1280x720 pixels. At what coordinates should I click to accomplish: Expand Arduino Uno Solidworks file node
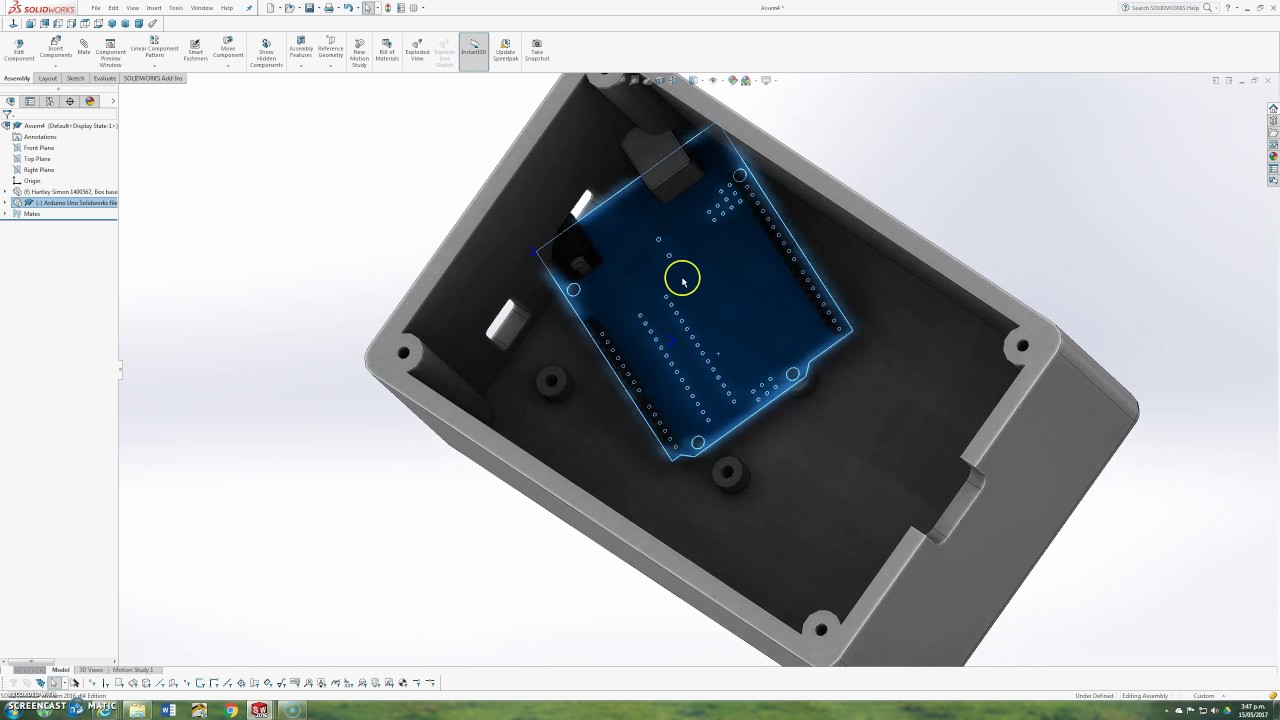coord(5,203)
